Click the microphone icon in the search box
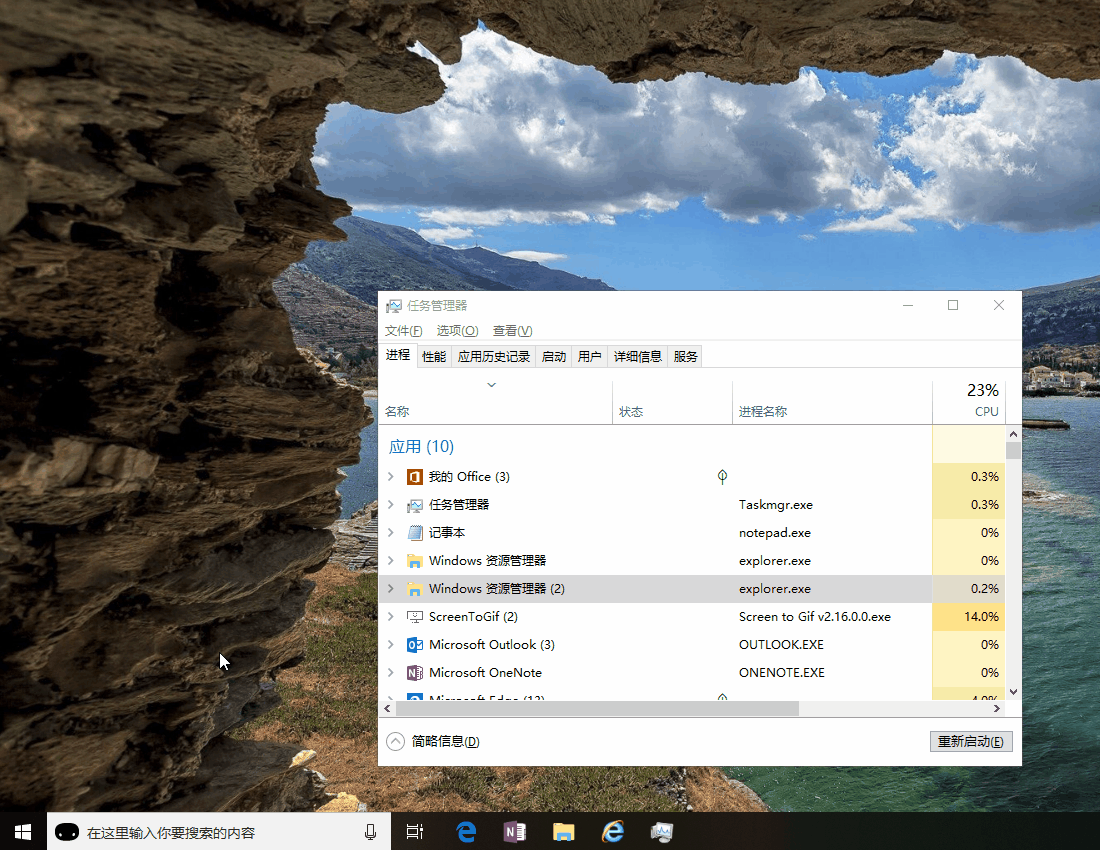This screenshot has height=850, width=1100. [370, 831]
